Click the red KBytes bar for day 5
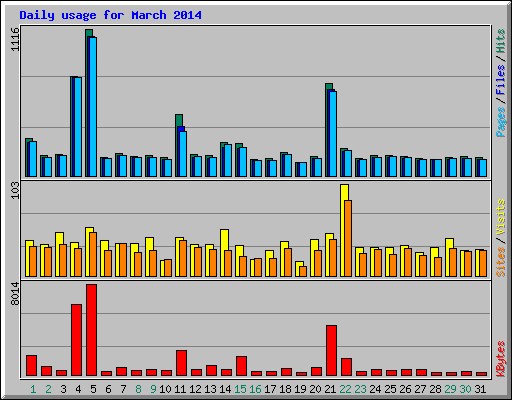 (x=92, y=330)
